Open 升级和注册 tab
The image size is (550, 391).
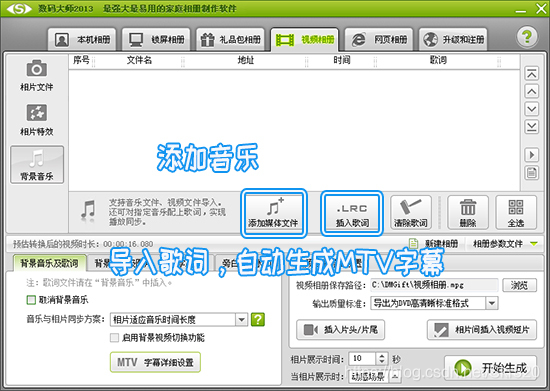(x=453, y=39)
